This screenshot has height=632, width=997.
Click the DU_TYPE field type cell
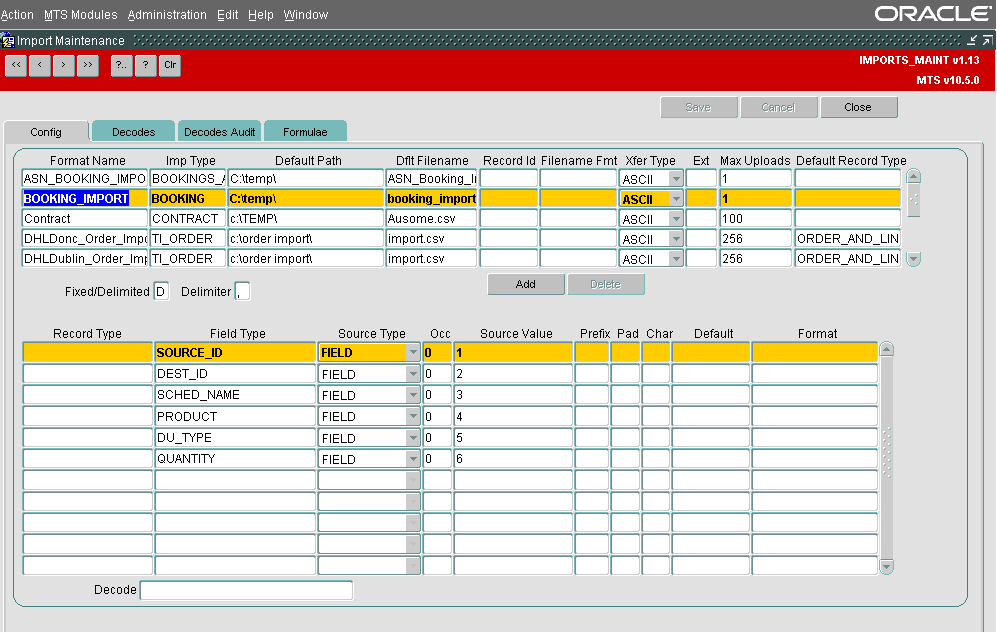(235, 437)
